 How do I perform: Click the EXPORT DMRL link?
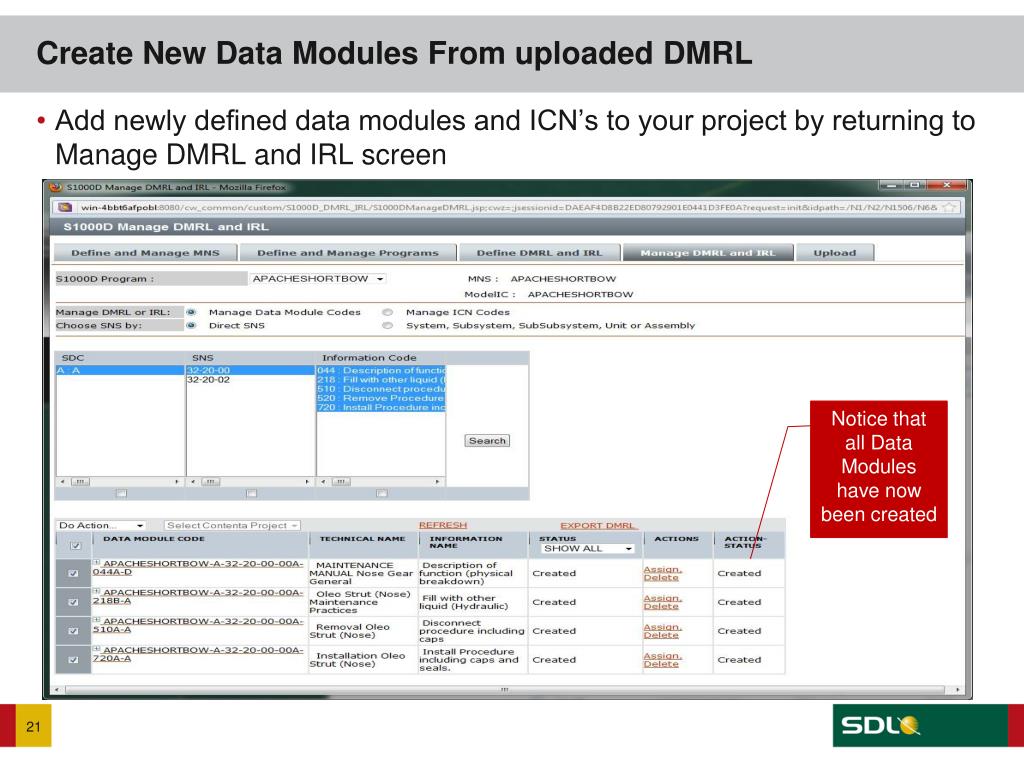point(598,525)
